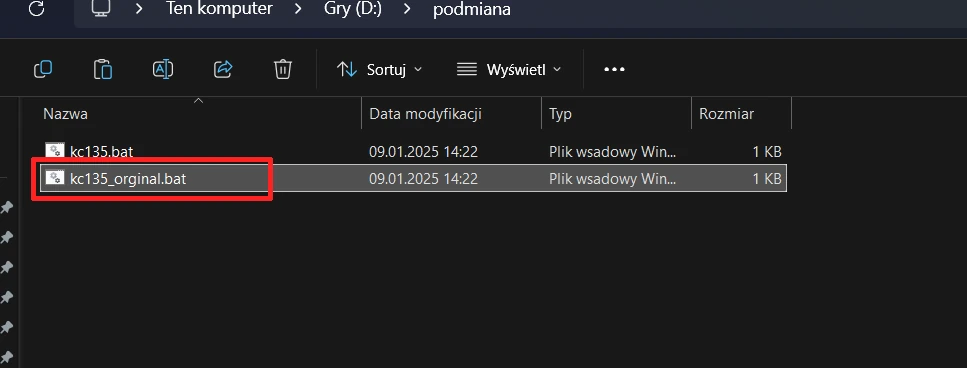Select the kc135.bat file

(413, 151)
